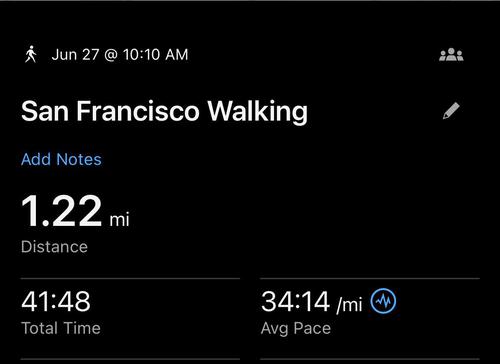This screenshot has height=364, width=500.
Task: Open the group sharing people icon
Action: click(x=451, y=55)
